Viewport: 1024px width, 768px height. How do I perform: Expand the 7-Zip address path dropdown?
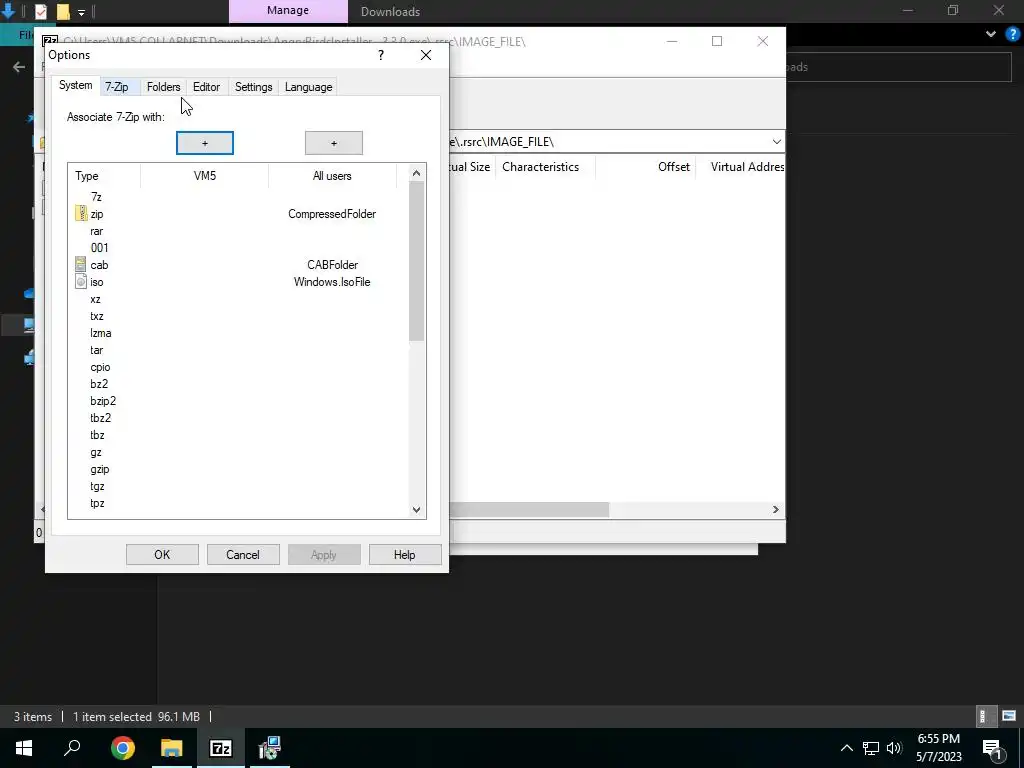click(776, 142)
